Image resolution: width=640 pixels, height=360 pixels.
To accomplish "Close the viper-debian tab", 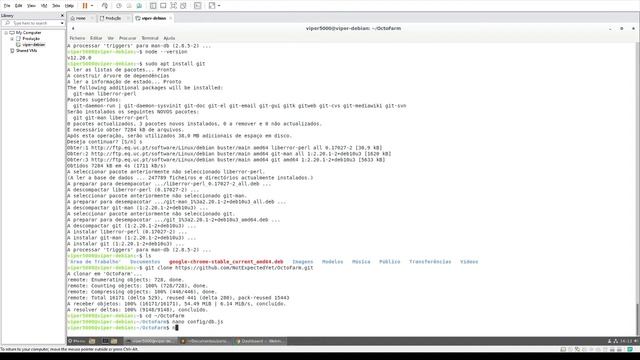I will point(171,18).
